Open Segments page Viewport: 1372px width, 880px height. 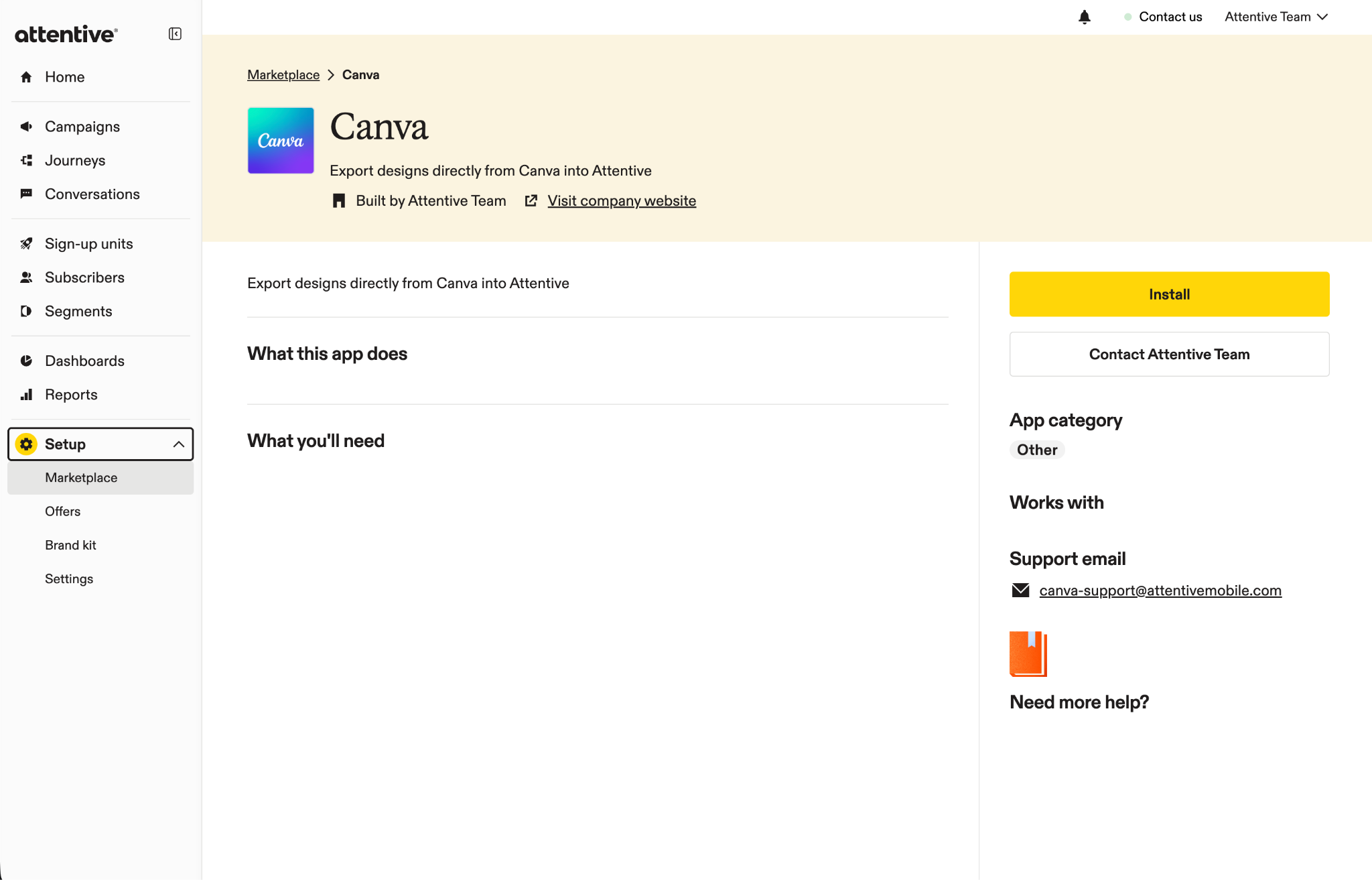click(100, 311)
